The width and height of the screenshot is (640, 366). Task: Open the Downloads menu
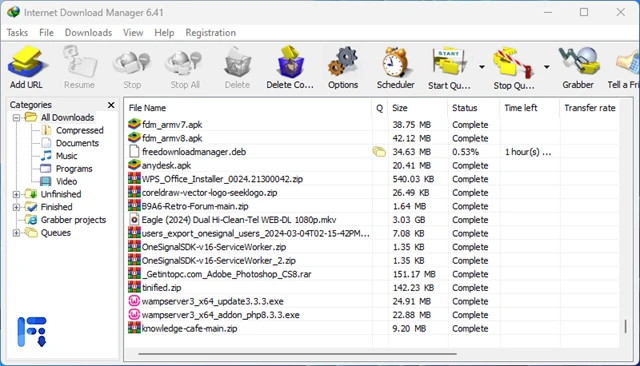pyautogui.click(x=88, y=33)
